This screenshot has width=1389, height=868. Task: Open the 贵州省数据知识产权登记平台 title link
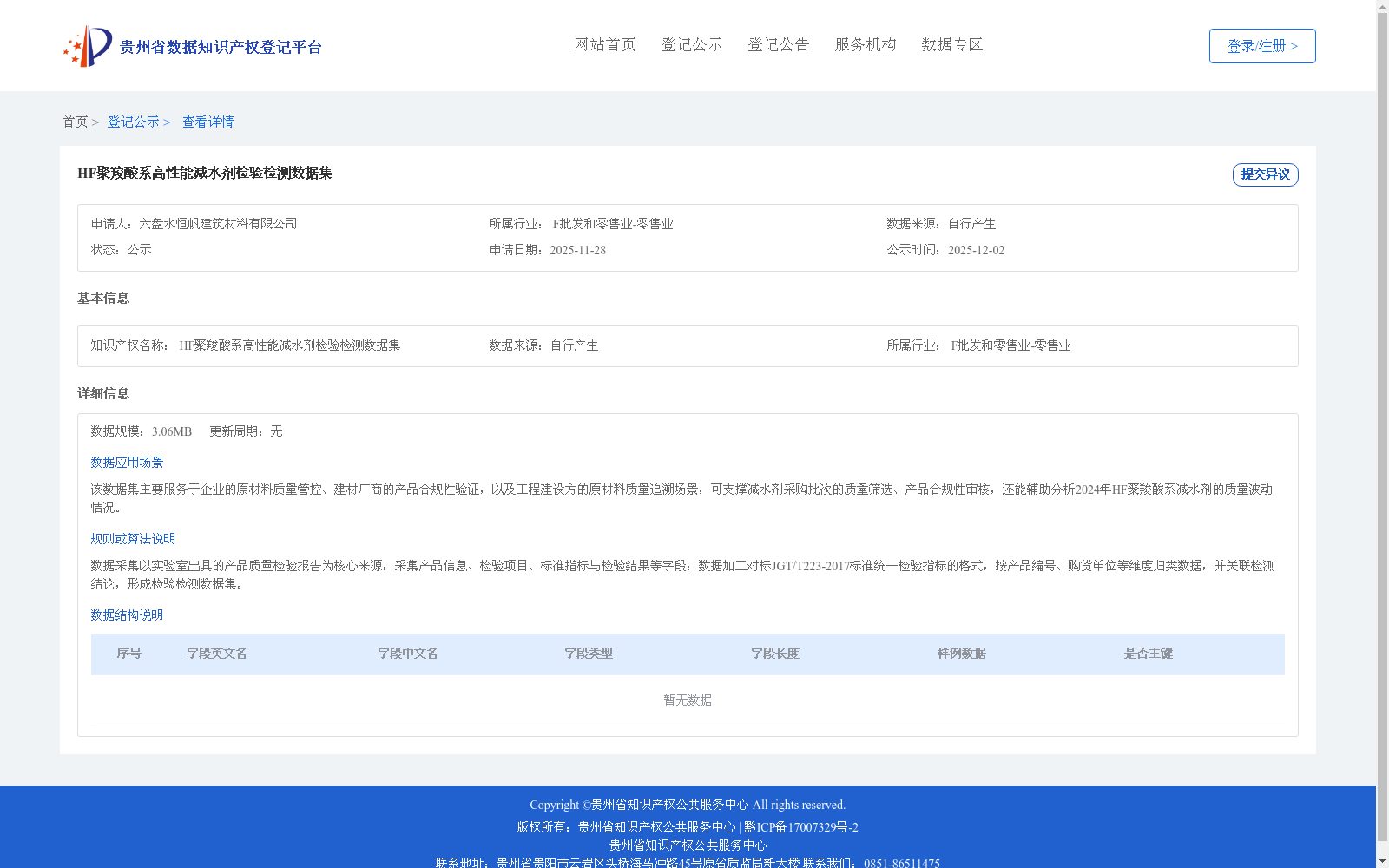[x=221, y=47]
